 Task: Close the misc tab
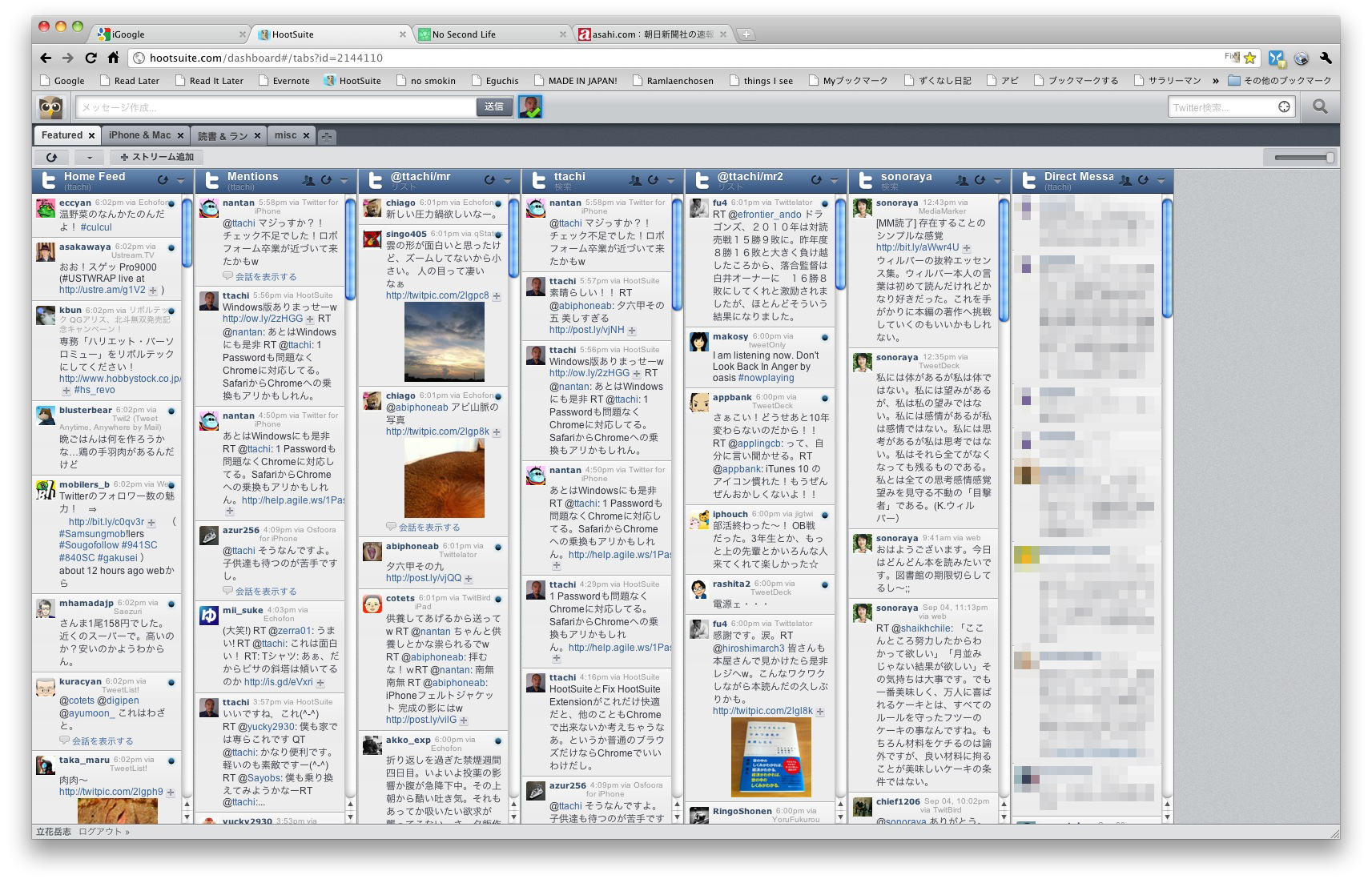[306, 136]
